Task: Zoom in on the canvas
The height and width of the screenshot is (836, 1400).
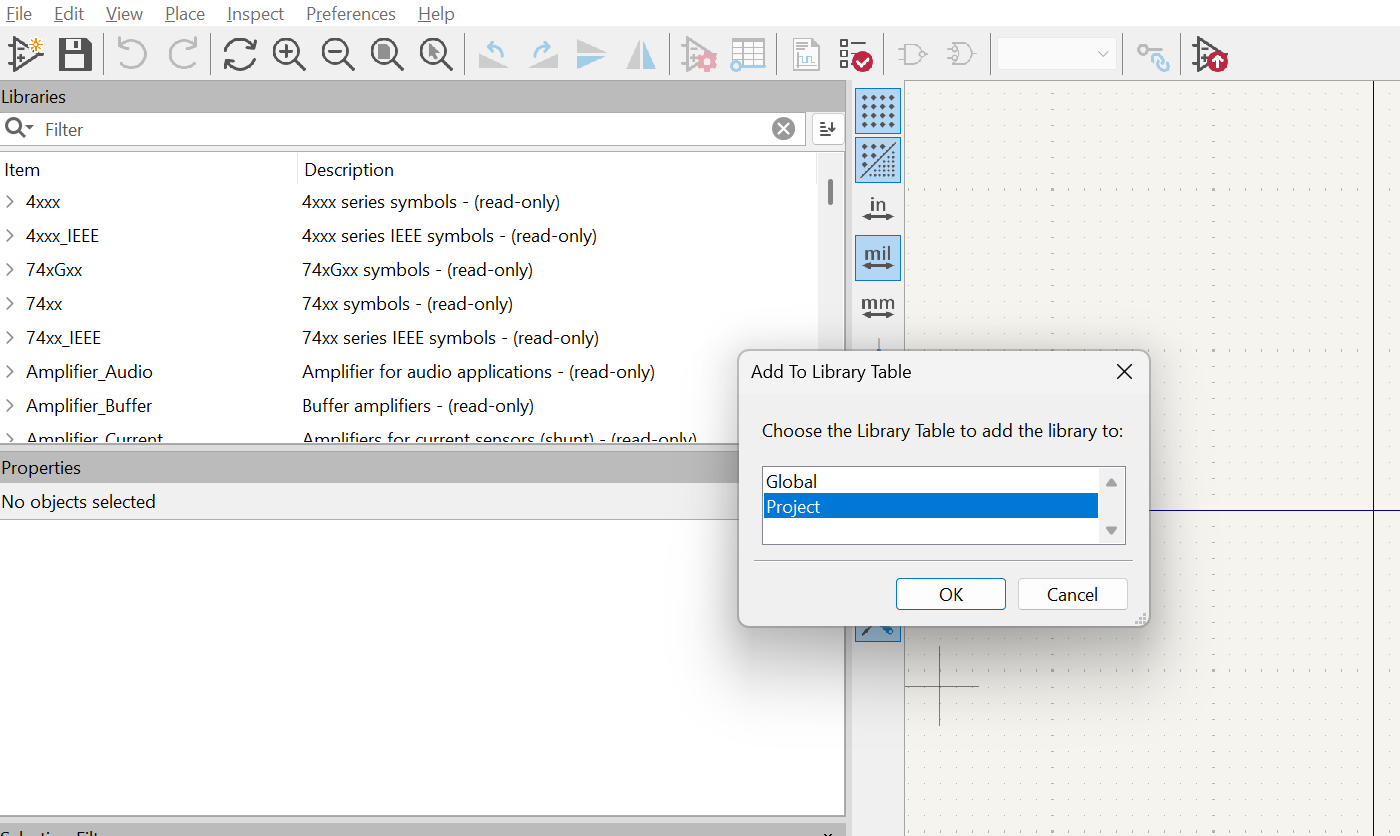Action: pyautogui.click(x=289, y=54)
